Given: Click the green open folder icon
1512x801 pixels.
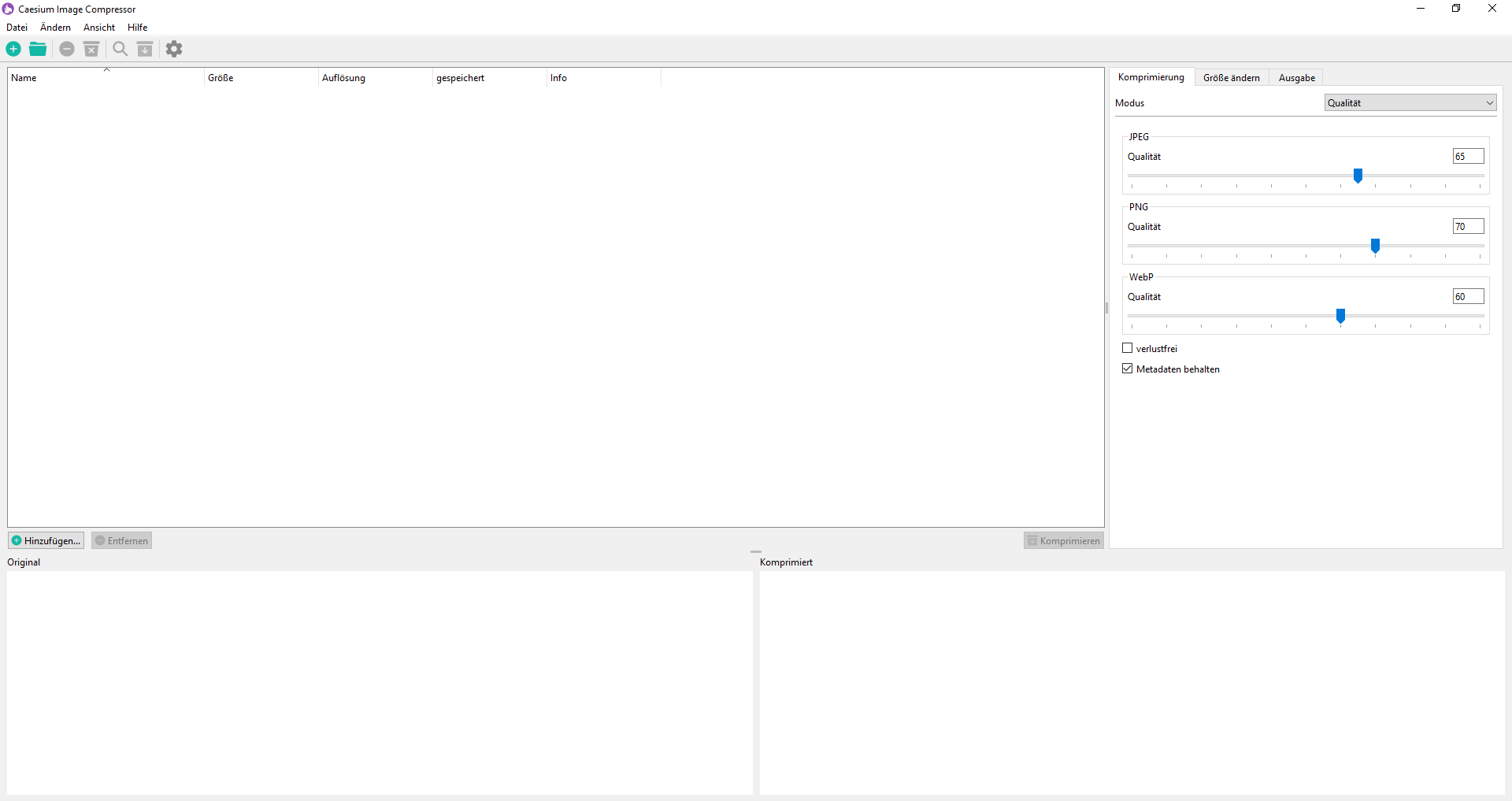Looking at the screenshot, I should click(38, 49).
